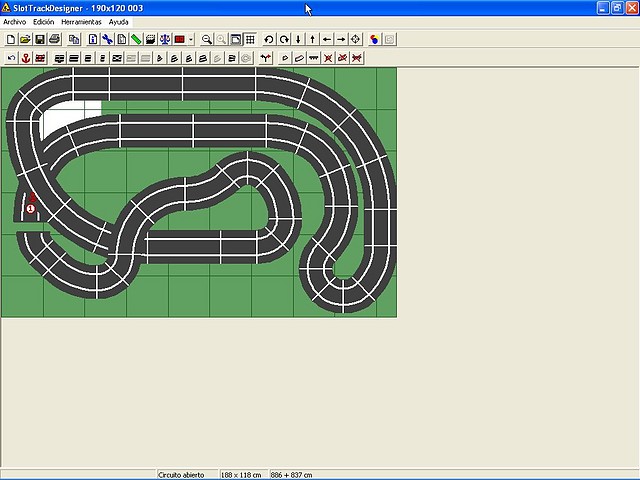Delete fence with third red X icon
This screenshot has height=480, width=640.
click(357, 58)
